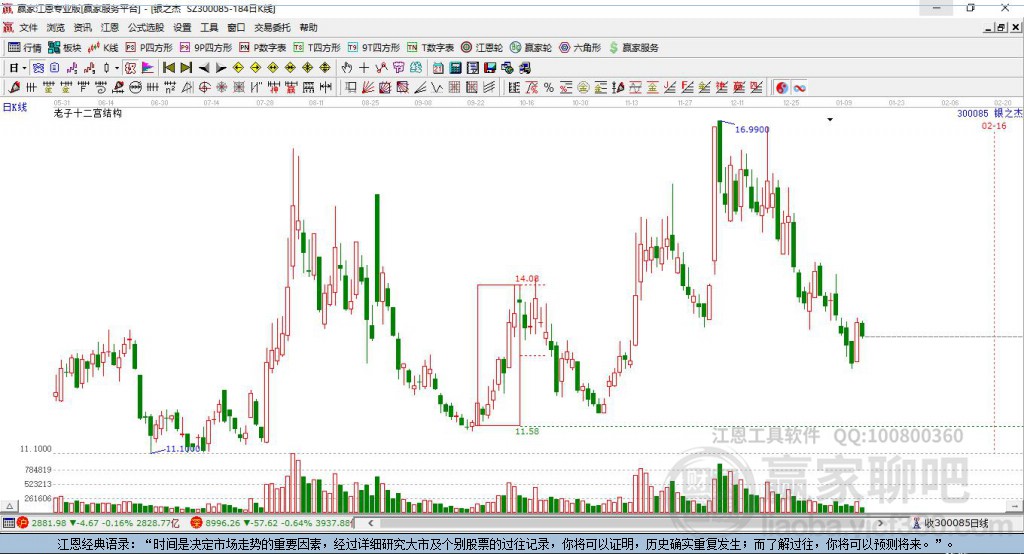The image size is (1024, 554).
Task: Open the small black triangle chart dropdown
Action: click(830, 120)
